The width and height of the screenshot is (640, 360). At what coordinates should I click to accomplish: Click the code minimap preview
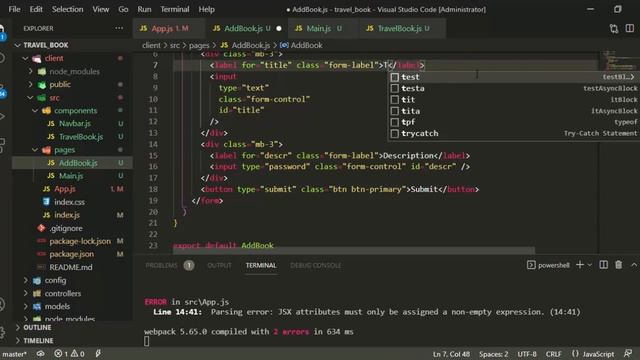619,61
